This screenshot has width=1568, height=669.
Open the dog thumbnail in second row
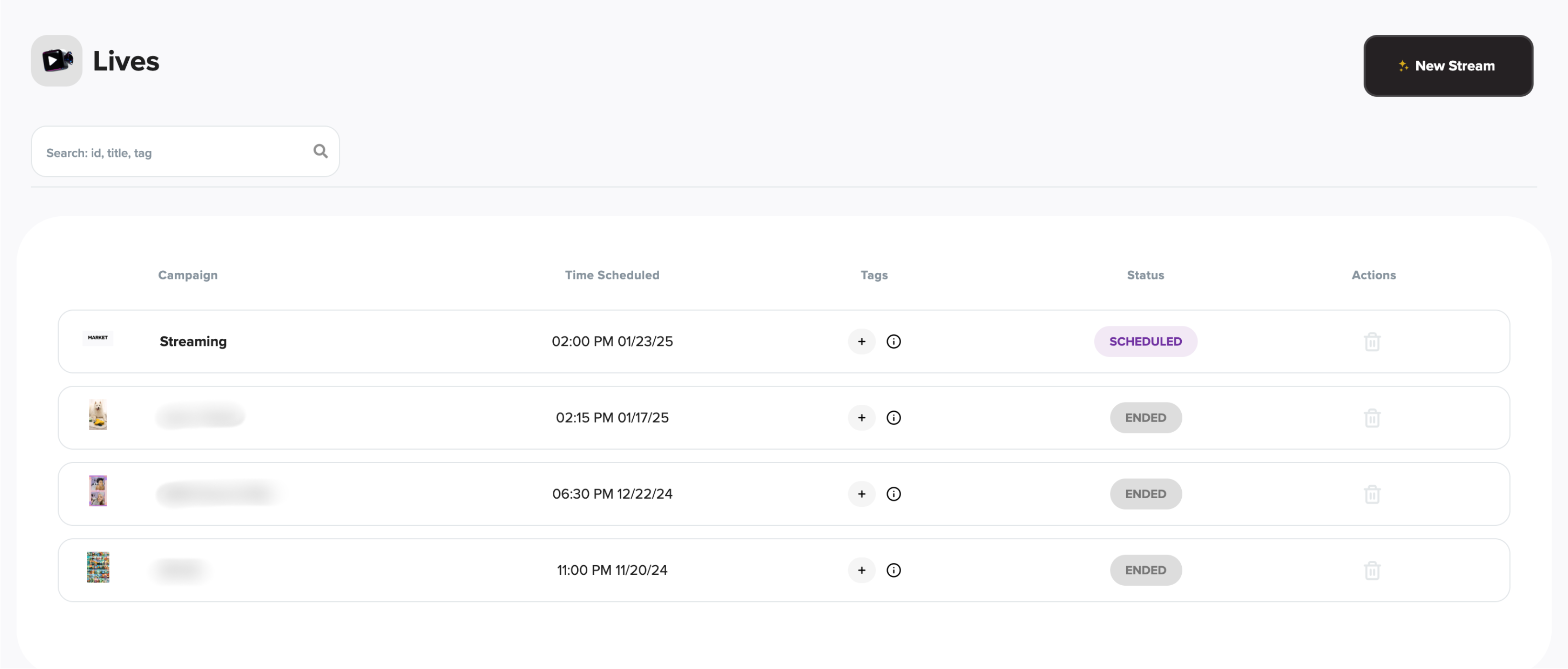pyautogui.click(x=97, y=414)
